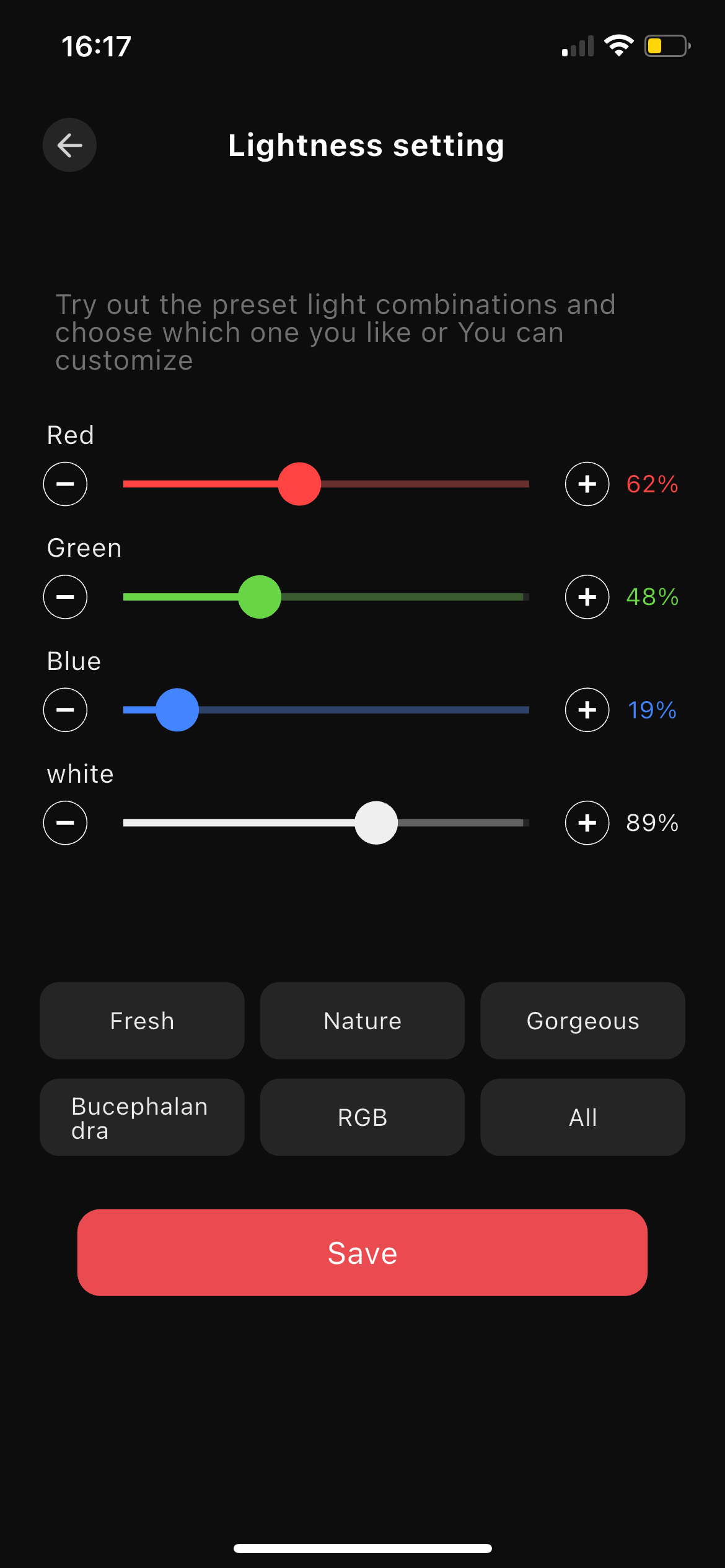Increase Red with the plus icon
Image resolution: width=725 pixels, height=1568 pixels.
587,484
